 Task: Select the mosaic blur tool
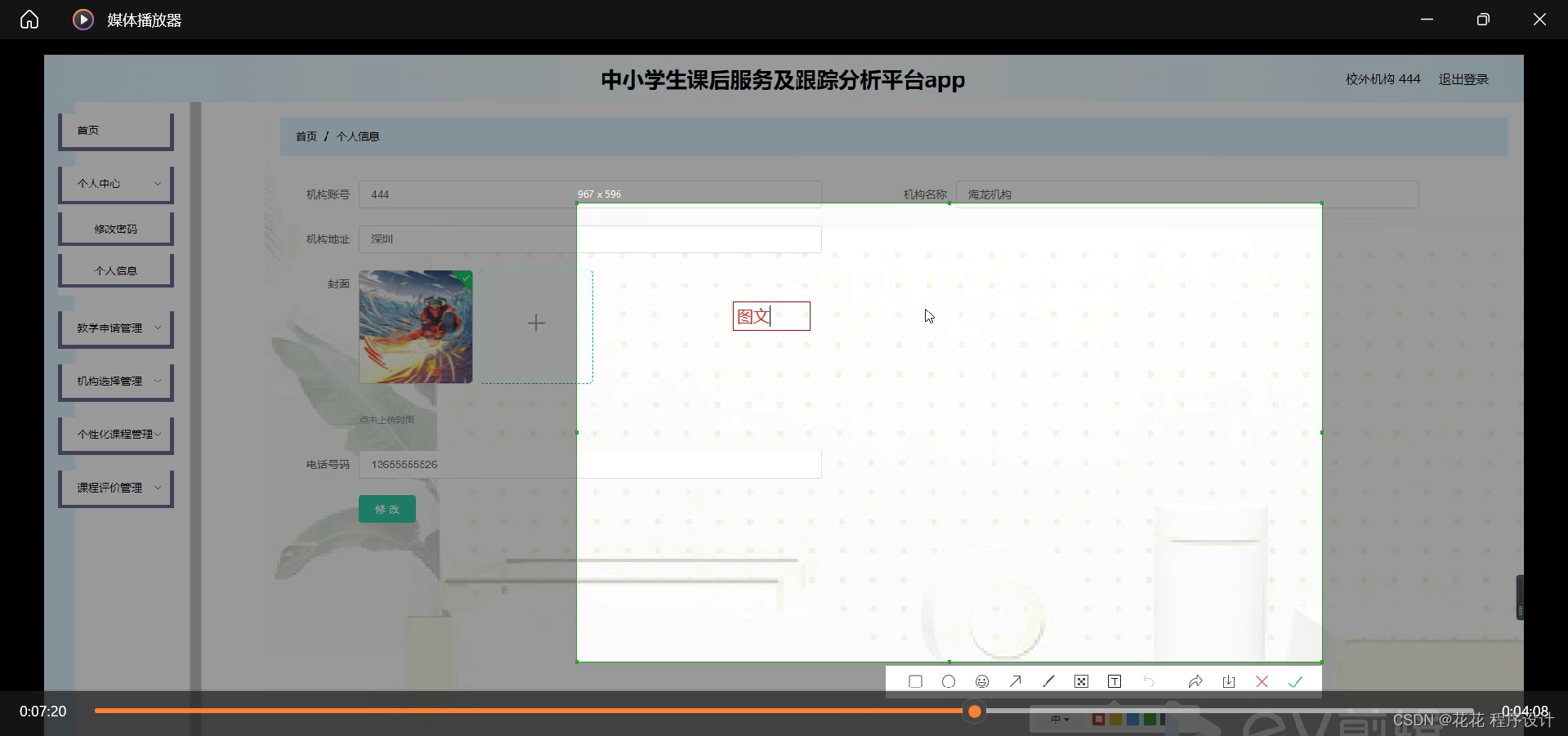click(x=1082, y=680)
